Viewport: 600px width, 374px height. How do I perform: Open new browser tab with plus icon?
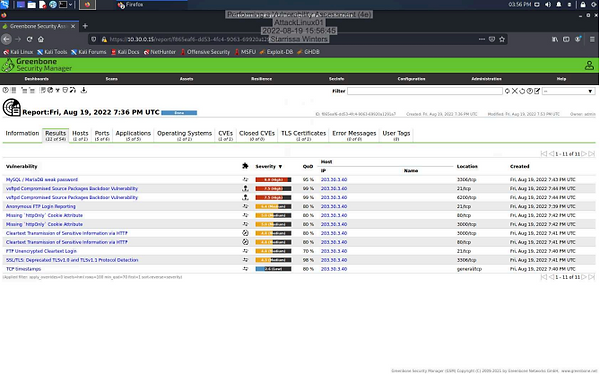(85, 26)
